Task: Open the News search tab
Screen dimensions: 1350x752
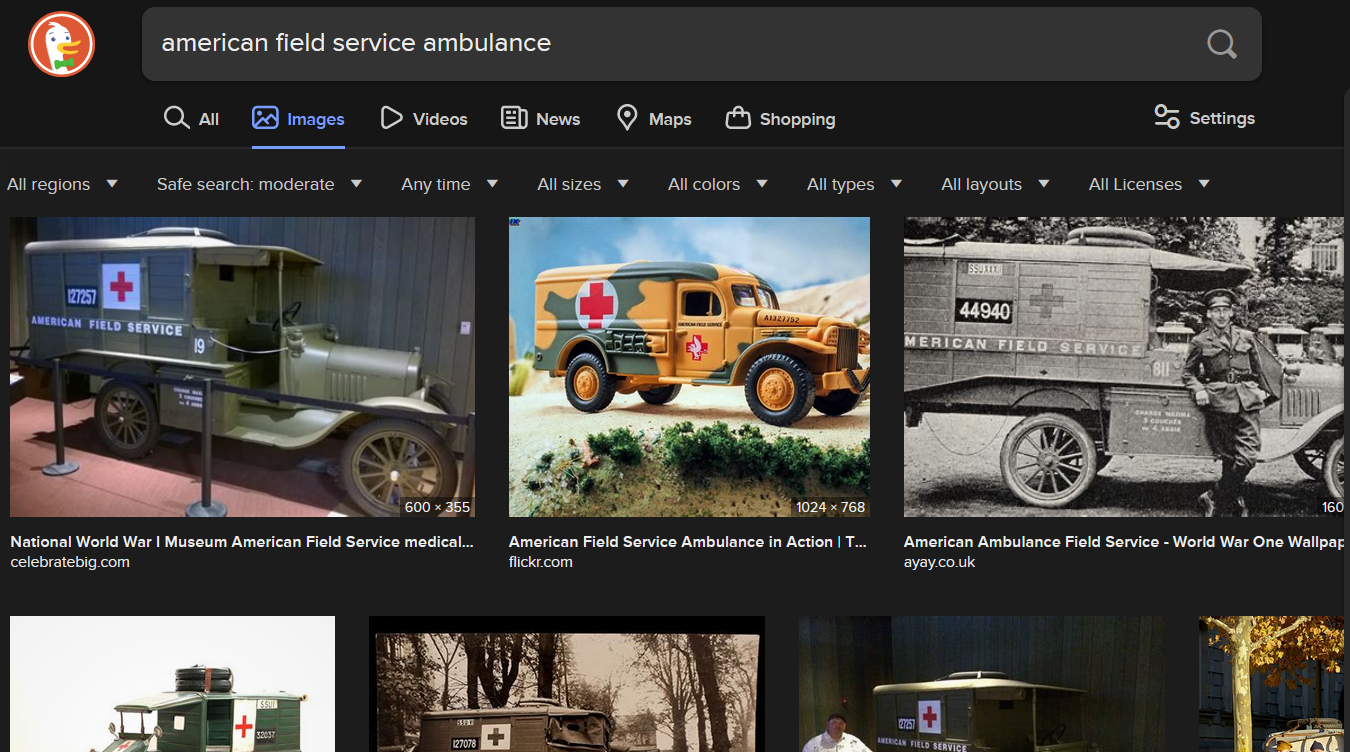Action: [540, 119]
